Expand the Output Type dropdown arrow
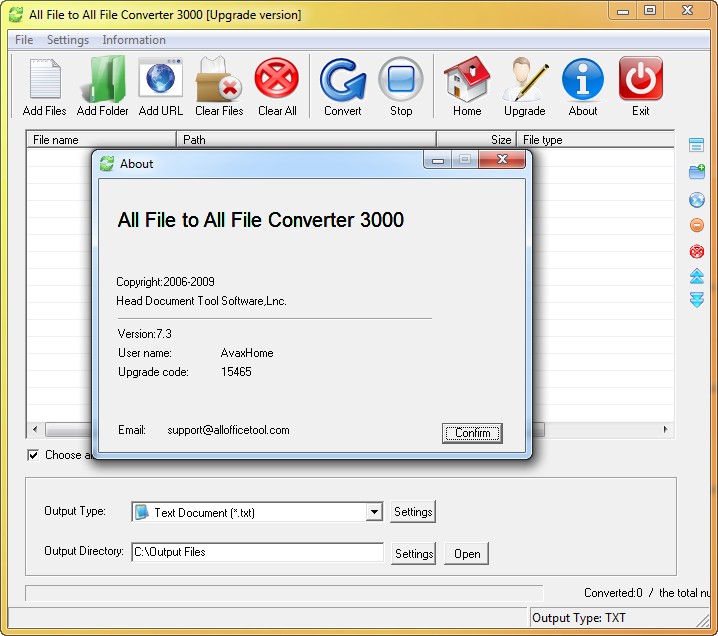The height and width of the screenshot is (636, 718). click(x=374, y=512)
